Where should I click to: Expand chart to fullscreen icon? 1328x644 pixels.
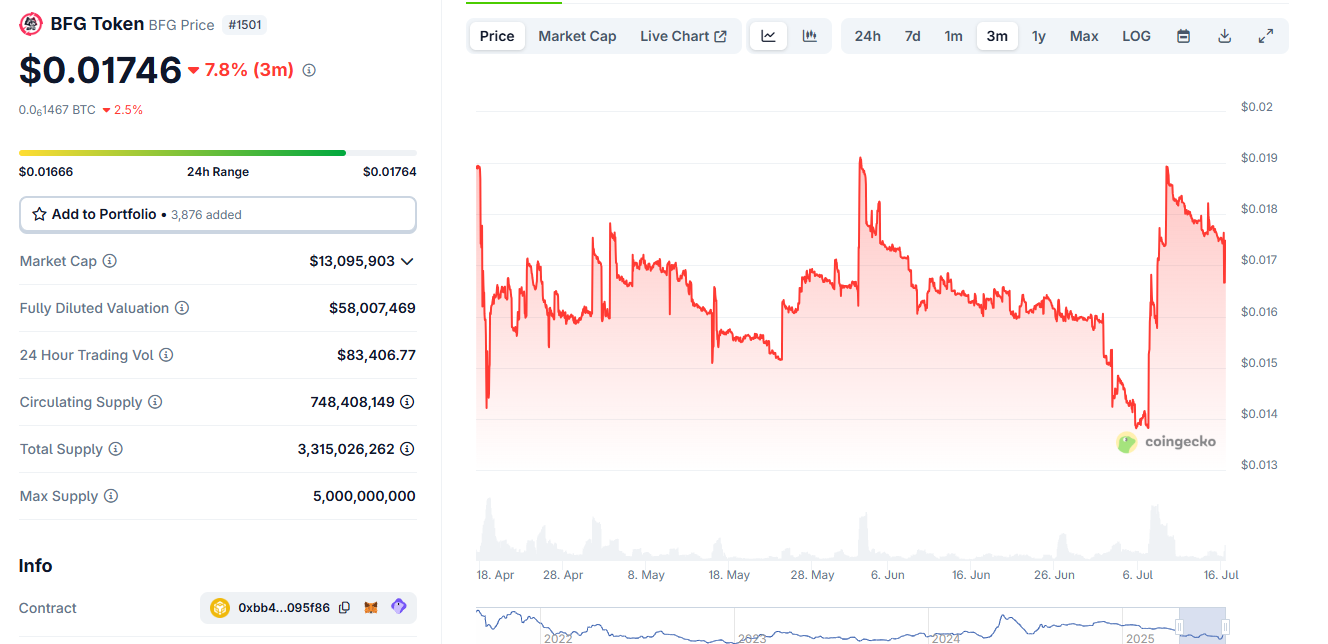[1265, 36]
